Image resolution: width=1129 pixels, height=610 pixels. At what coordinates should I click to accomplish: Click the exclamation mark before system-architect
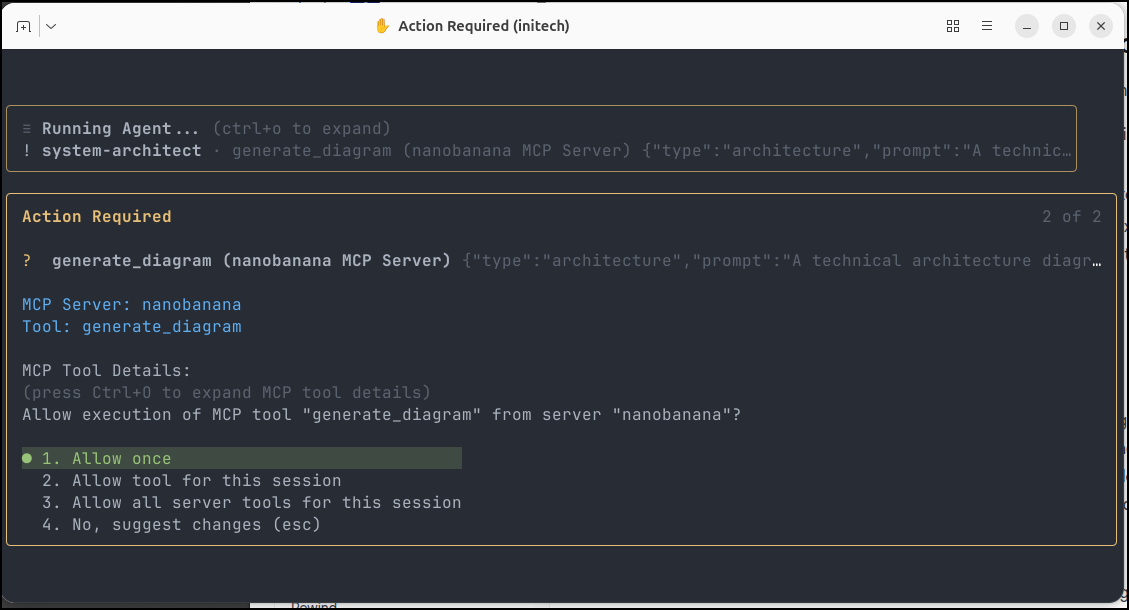click(x=27, y=151)
